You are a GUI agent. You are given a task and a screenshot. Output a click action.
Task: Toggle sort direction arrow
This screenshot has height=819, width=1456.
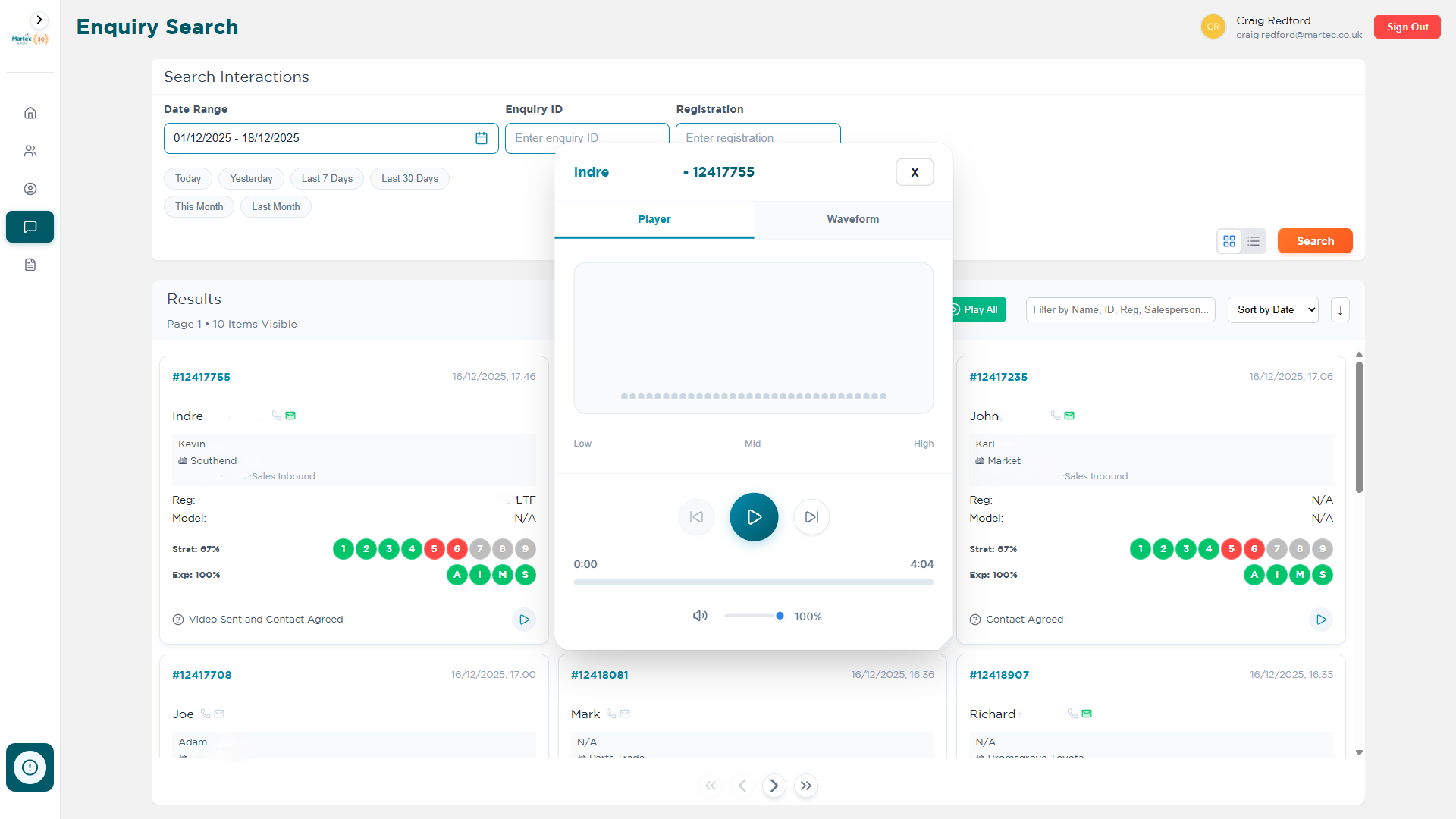pos(1340,310)
